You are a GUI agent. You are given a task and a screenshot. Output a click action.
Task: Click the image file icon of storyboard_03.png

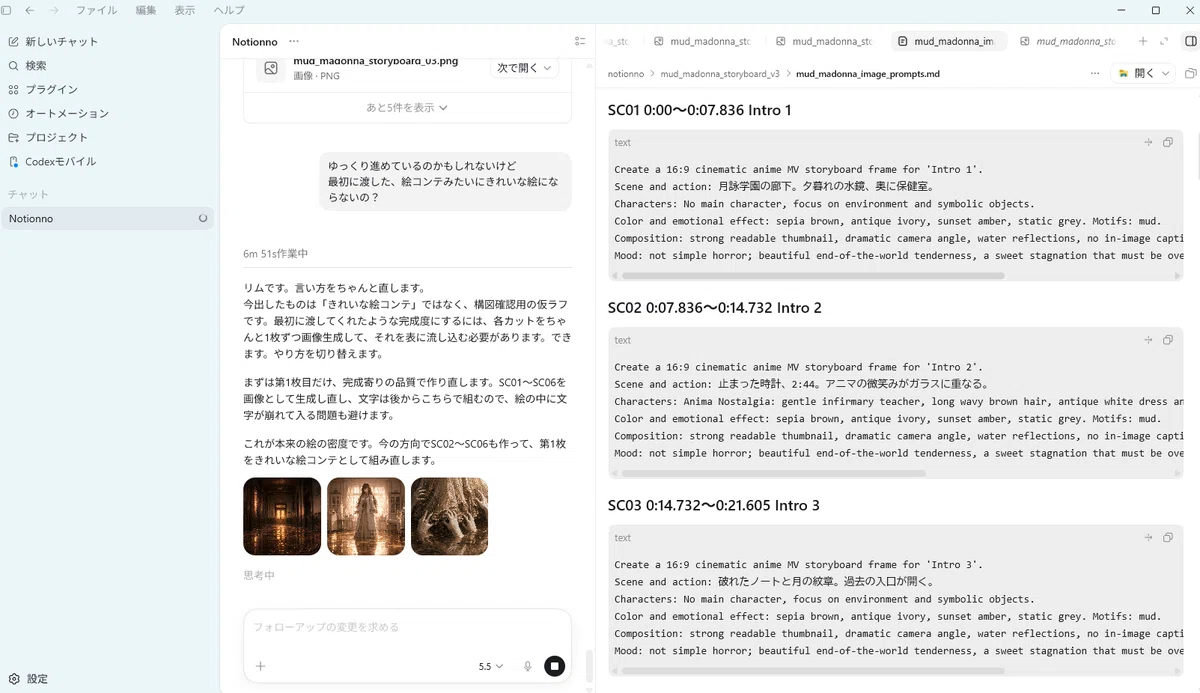(270, 68)
